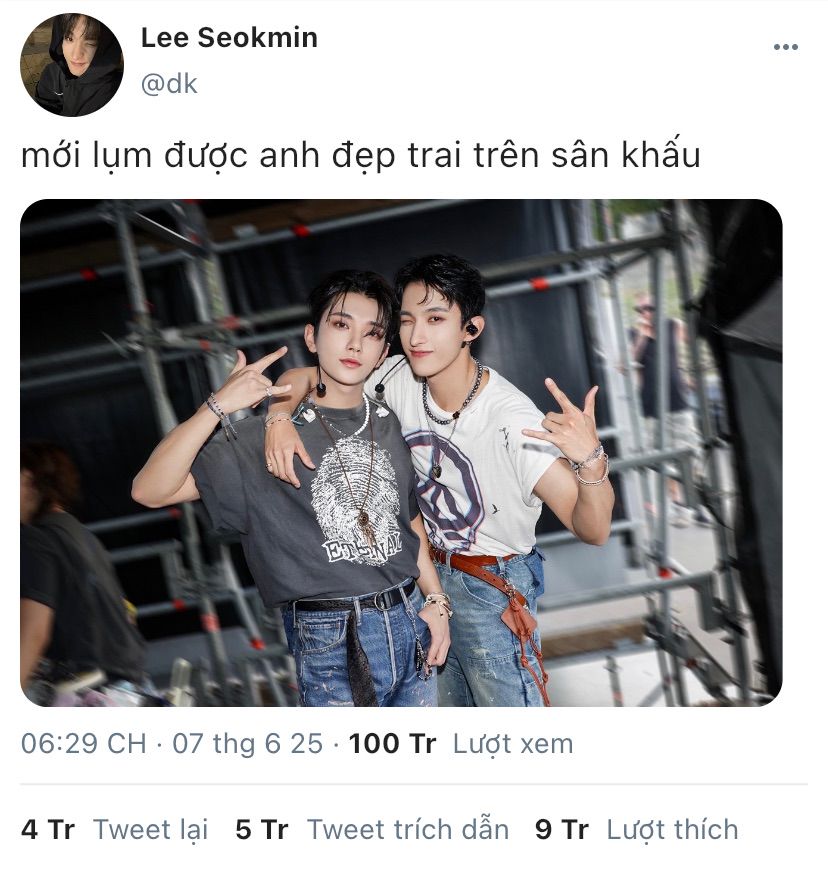Click the Lượt xem label
The image size is (828, 872).
513,744
